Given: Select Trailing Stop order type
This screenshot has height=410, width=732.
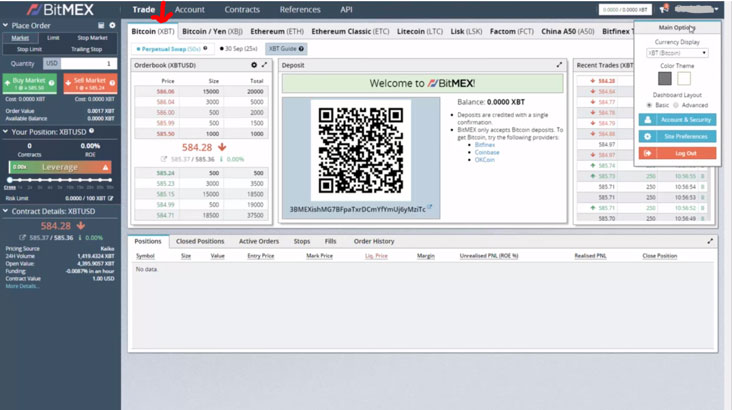Looking at the screenshot, I should click(86, 49).
